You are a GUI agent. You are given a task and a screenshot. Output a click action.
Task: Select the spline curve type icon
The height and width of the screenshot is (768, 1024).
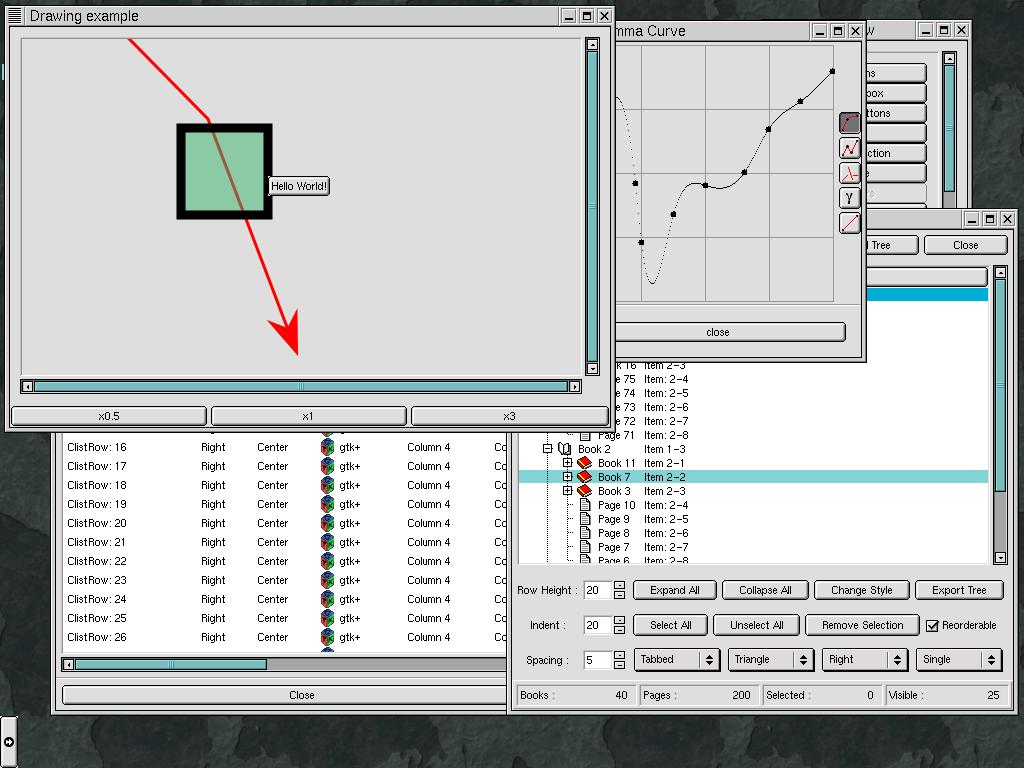[849, 123]
